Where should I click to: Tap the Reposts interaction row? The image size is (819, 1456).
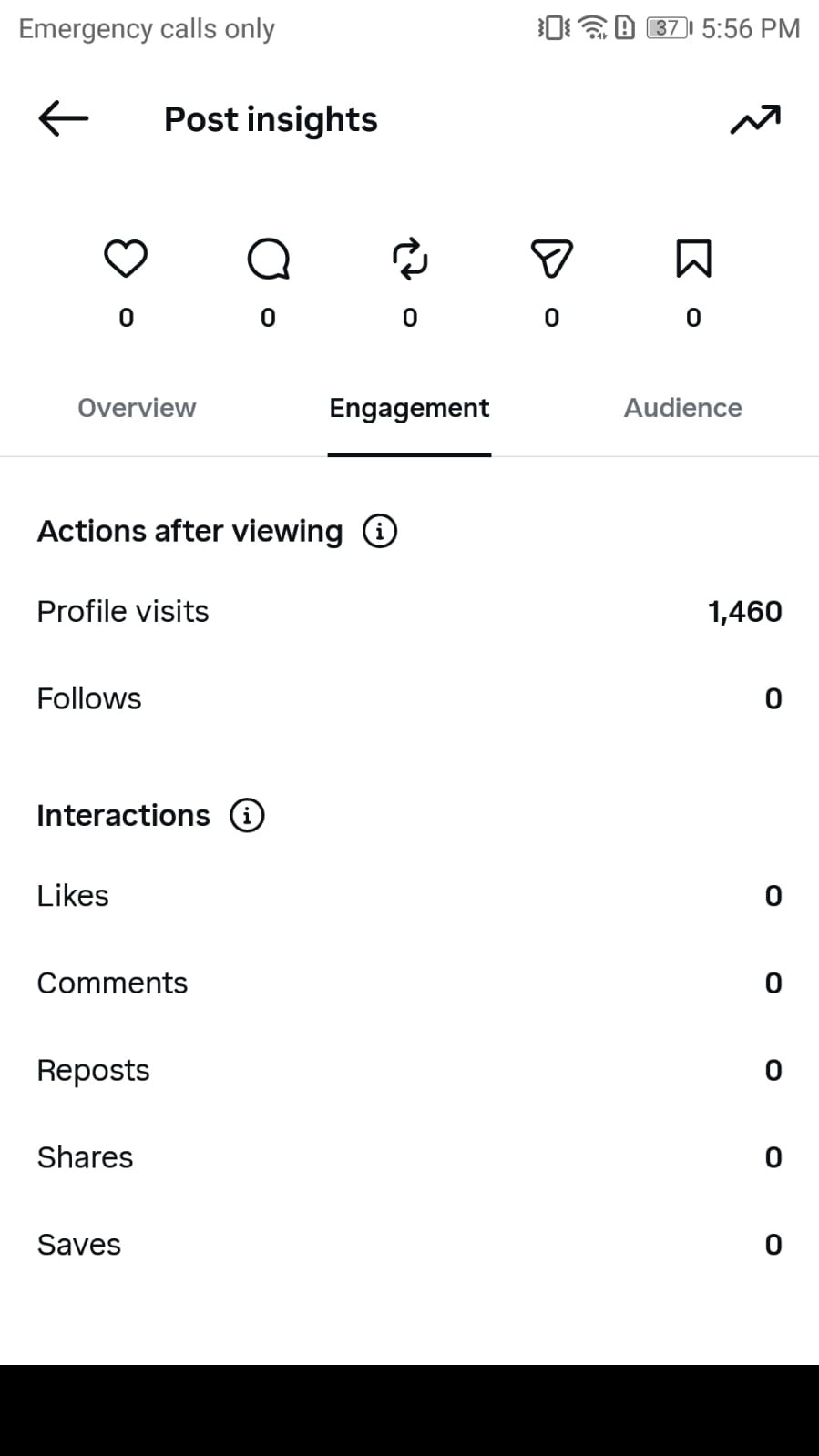[409, 1071]
